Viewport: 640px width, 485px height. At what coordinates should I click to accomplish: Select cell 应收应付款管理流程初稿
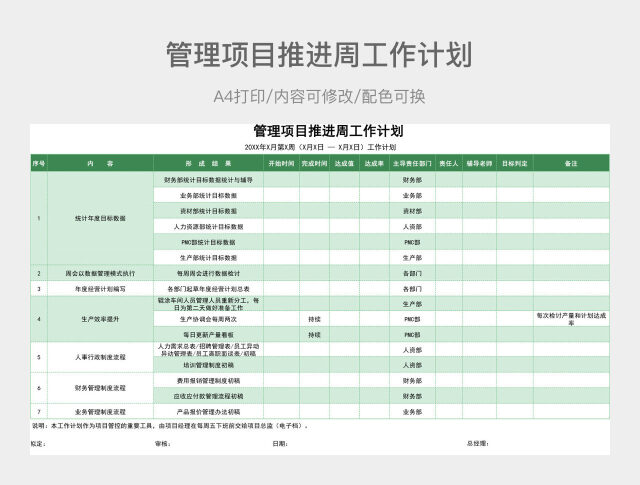point(208,396)
